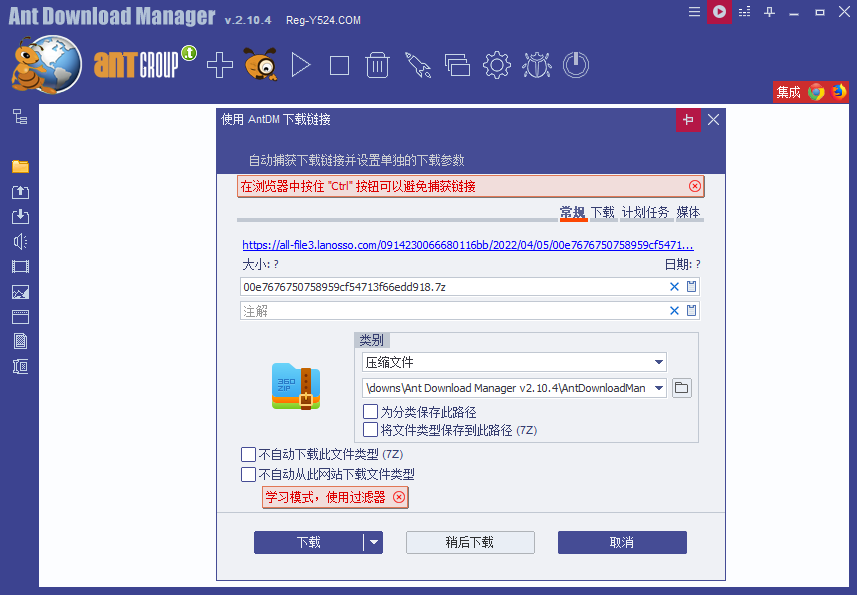Check 为分类保存此路径 option

(371, 411)
